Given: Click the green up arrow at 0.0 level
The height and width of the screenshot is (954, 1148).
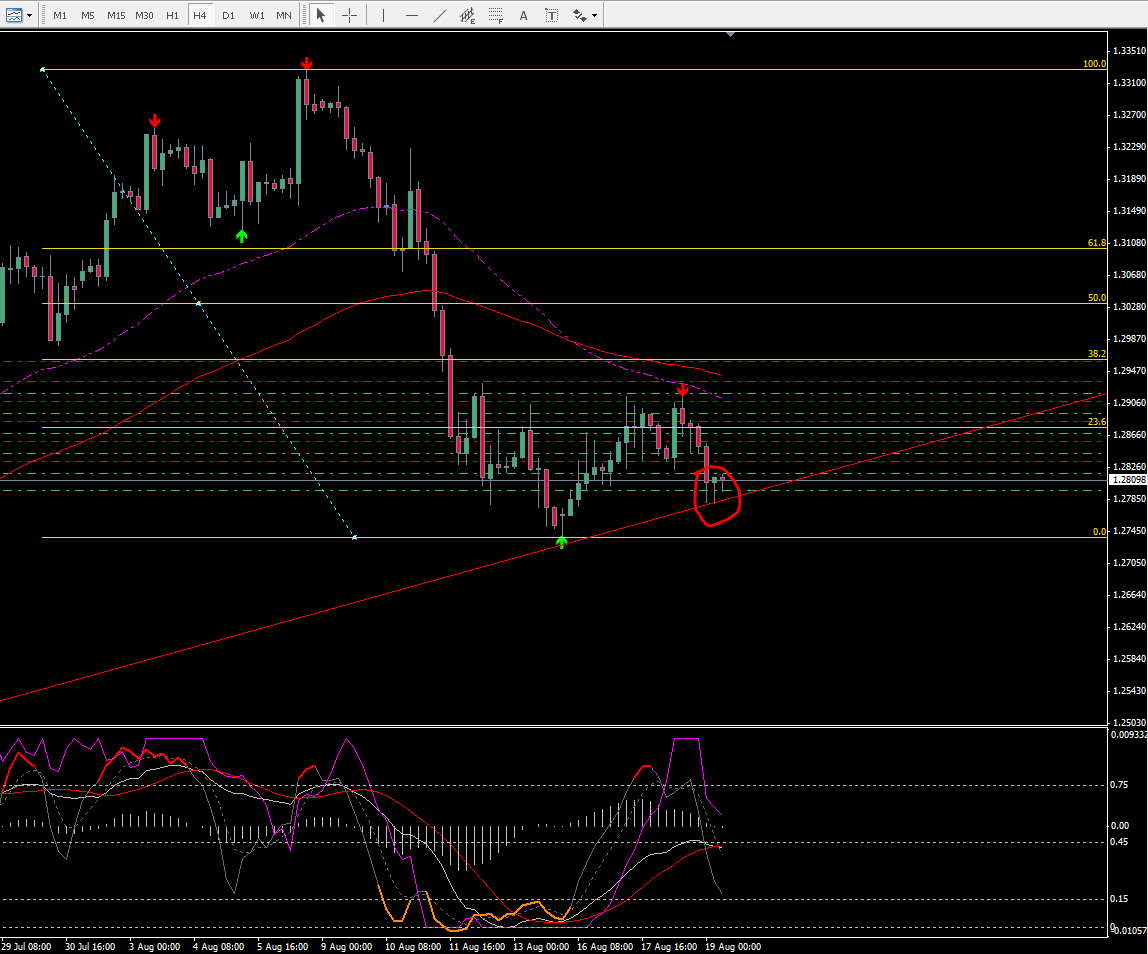Looking at the screenshot, I should (562, 542).
